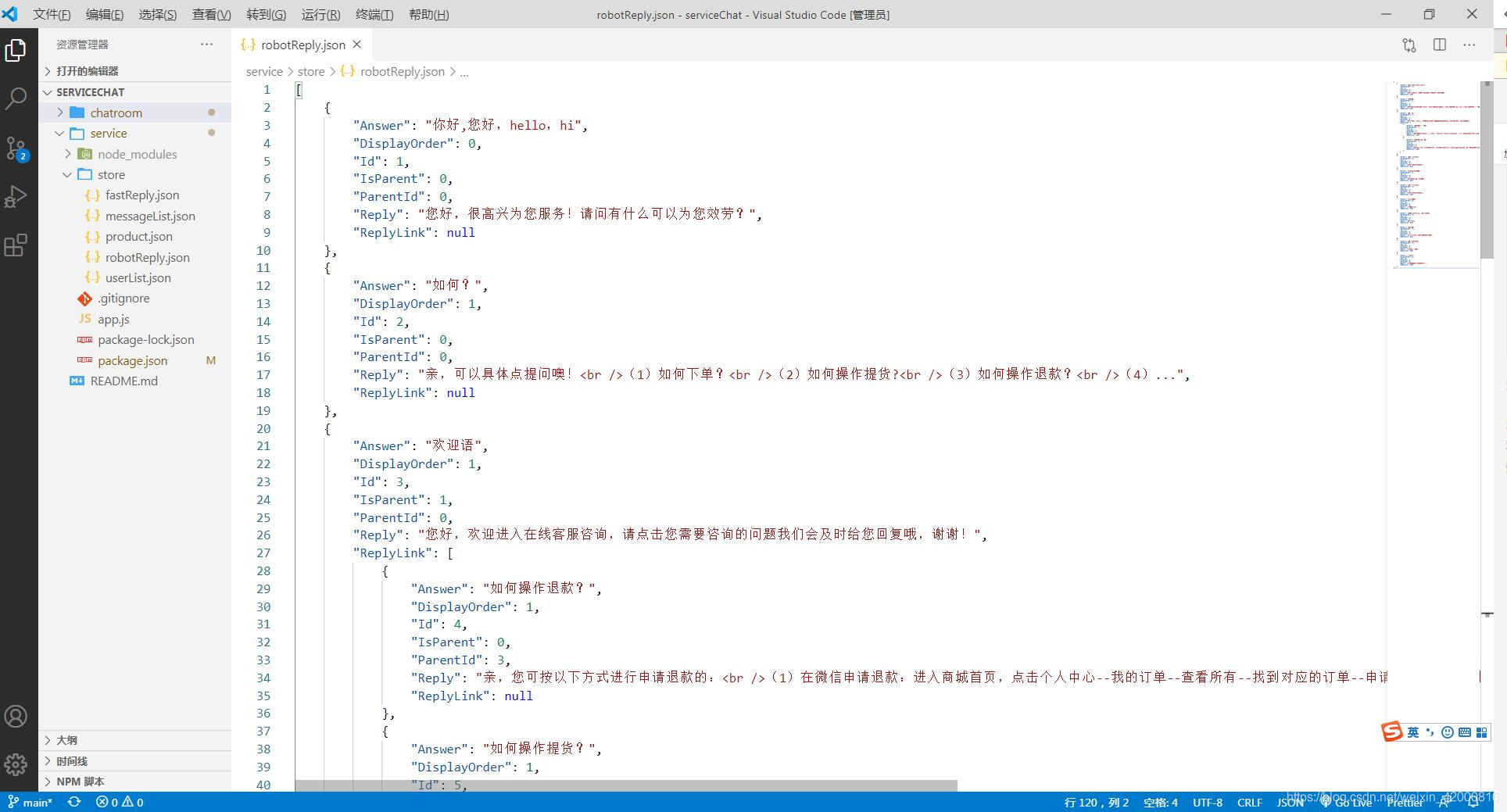The width and height of the screenshot is (1507, 812).
Task: Close the robotReply.json tab
Action: (x=356, y=45)
